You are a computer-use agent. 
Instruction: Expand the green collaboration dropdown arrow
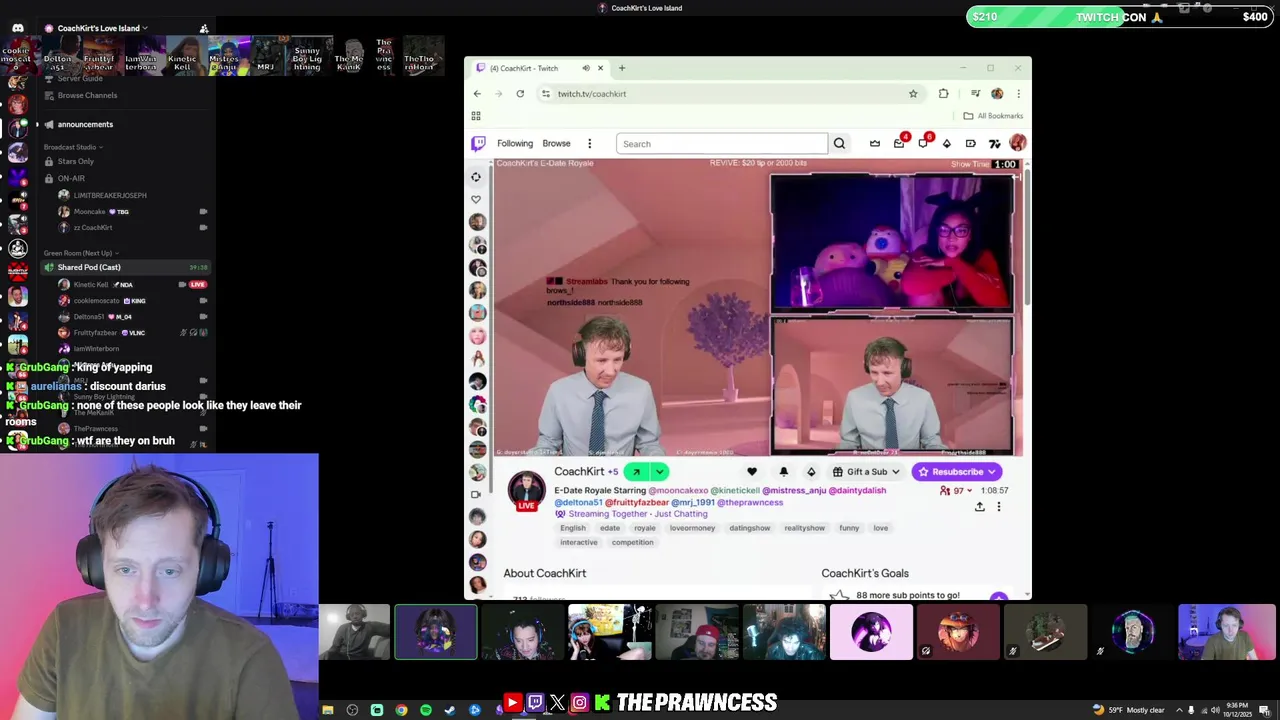click(x=659, y=472)
